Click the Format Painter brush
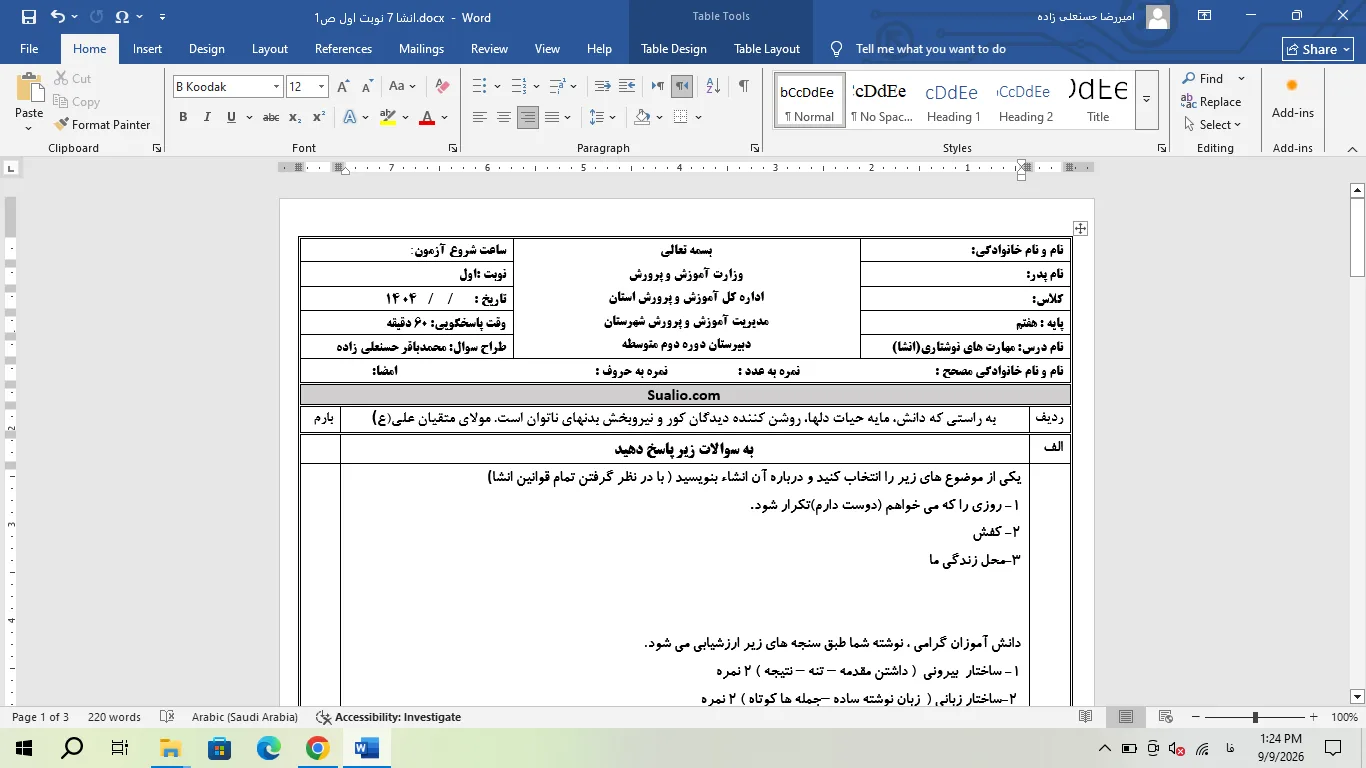 (x=104, y=125)
